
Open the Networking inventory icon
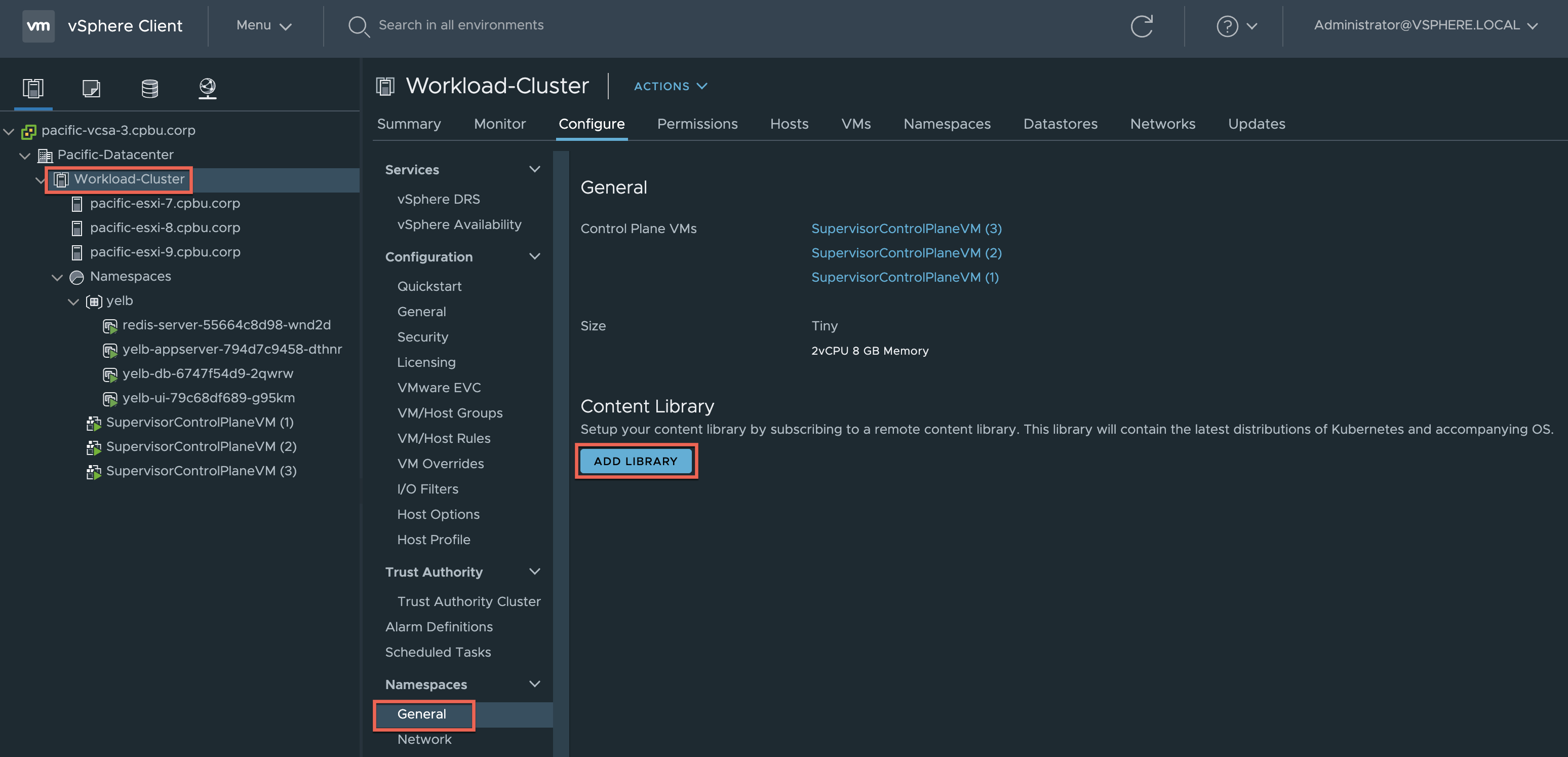[x=208, y=88]
